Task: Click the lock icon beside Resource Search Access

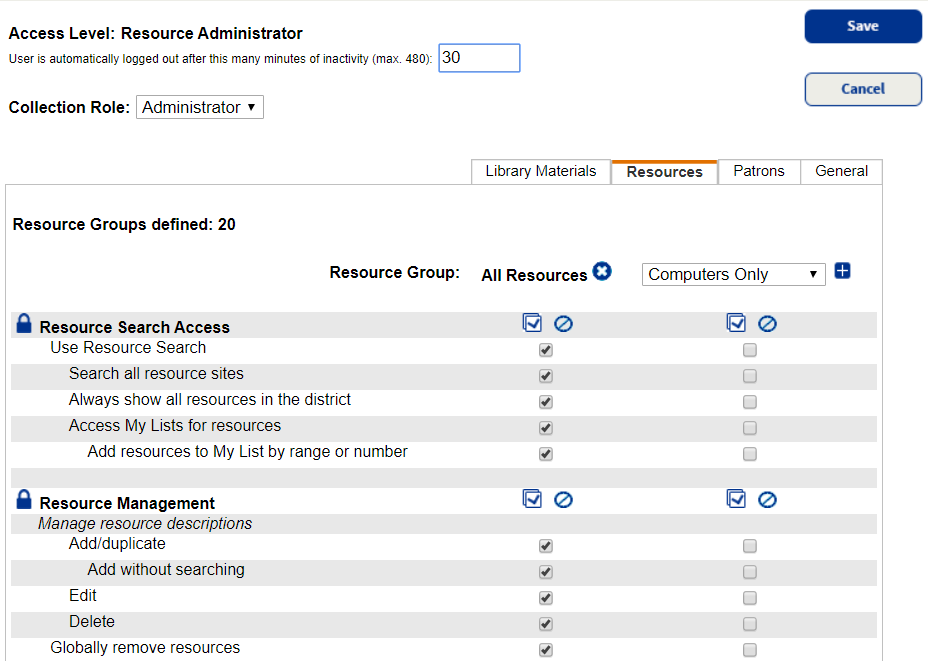Action: pyautogui.click(x=24, y=323)
